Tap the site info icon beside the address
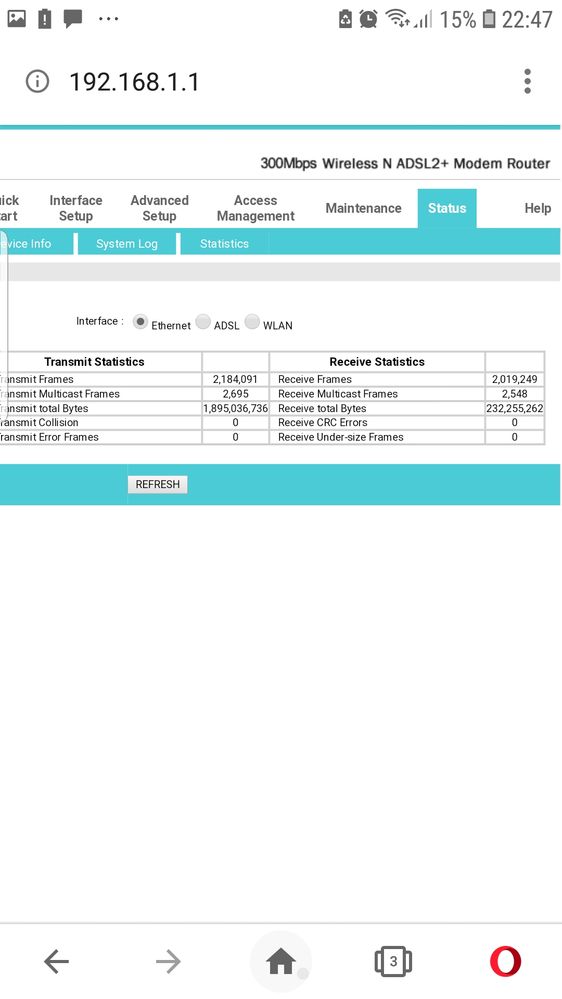The image size is (562, 999). point(37,82)
